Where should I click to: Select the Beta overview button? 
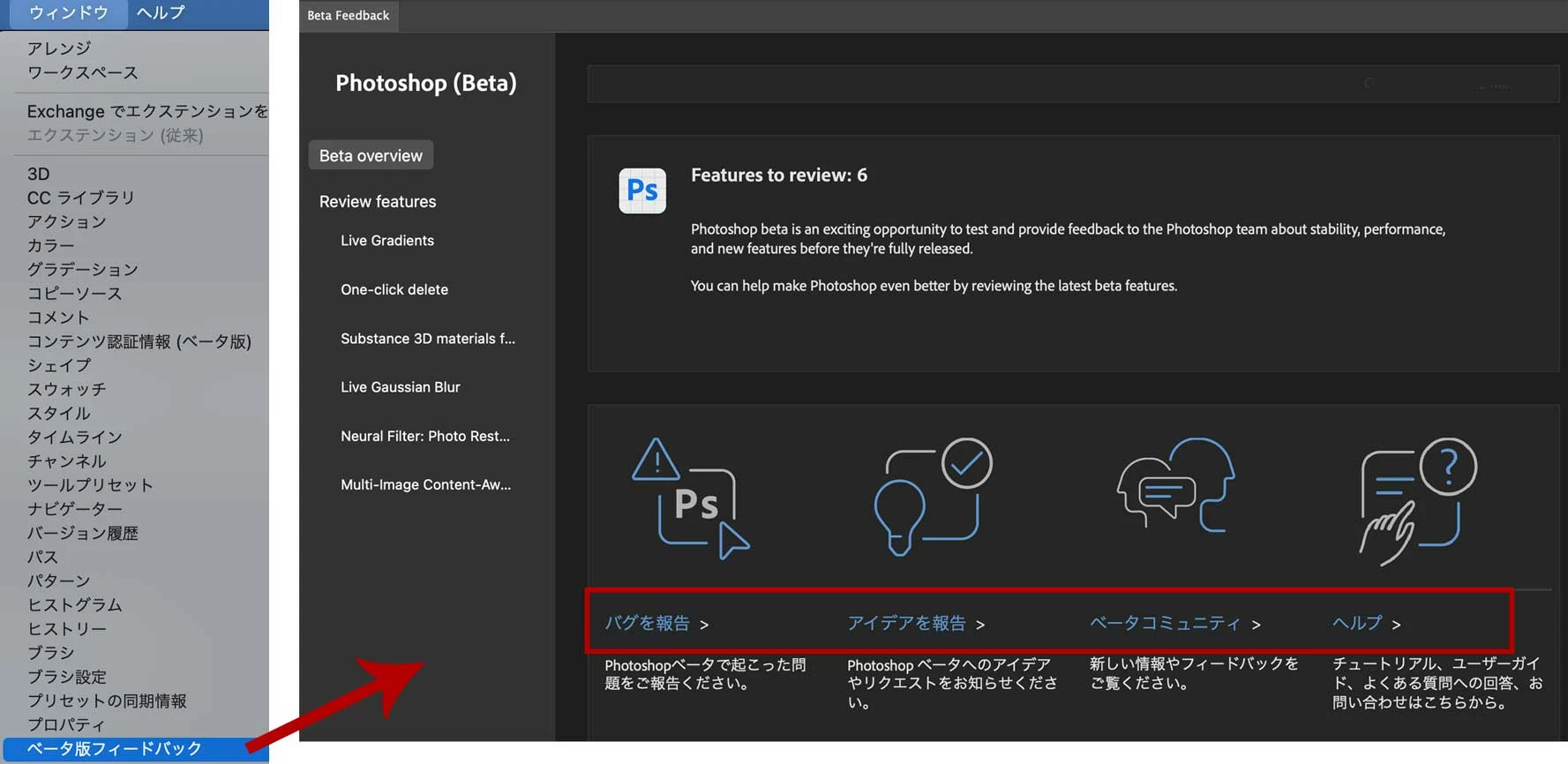pos(371,155)
